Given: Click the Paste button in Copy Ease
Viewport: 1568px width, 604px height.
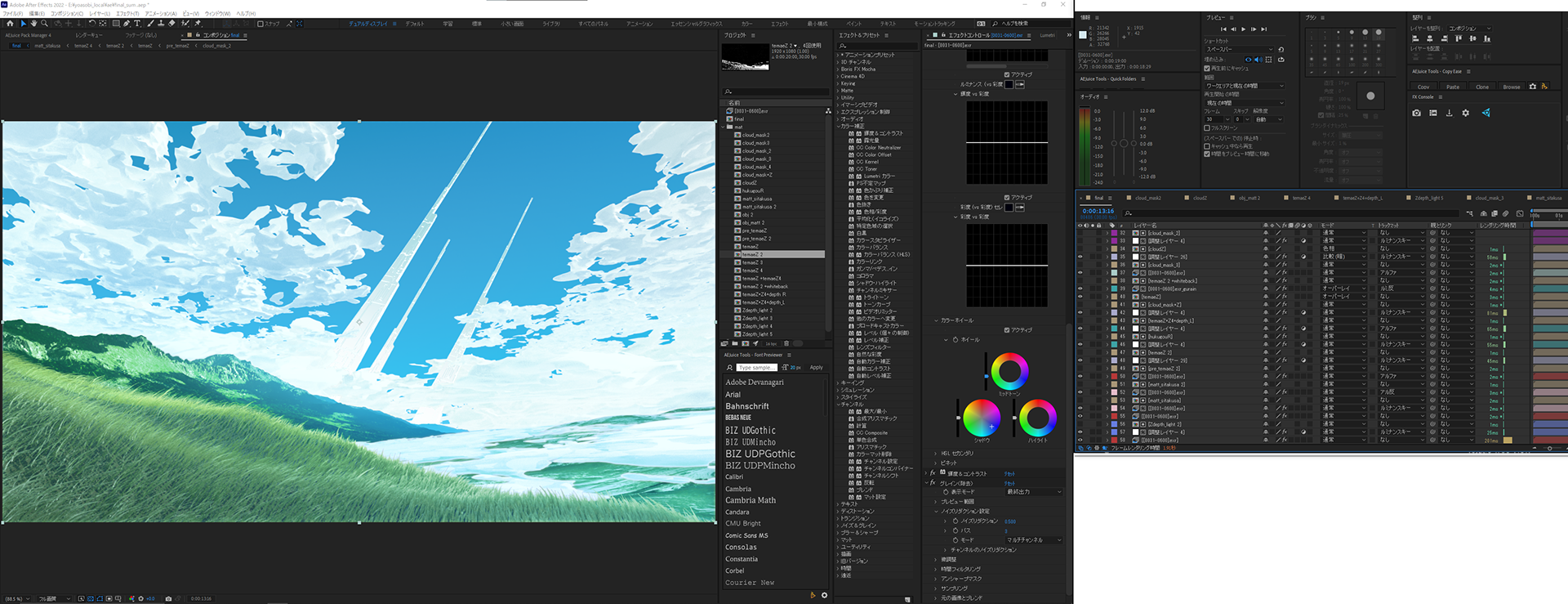Looking at the screenshot, I should click(x=1453, y=87).
